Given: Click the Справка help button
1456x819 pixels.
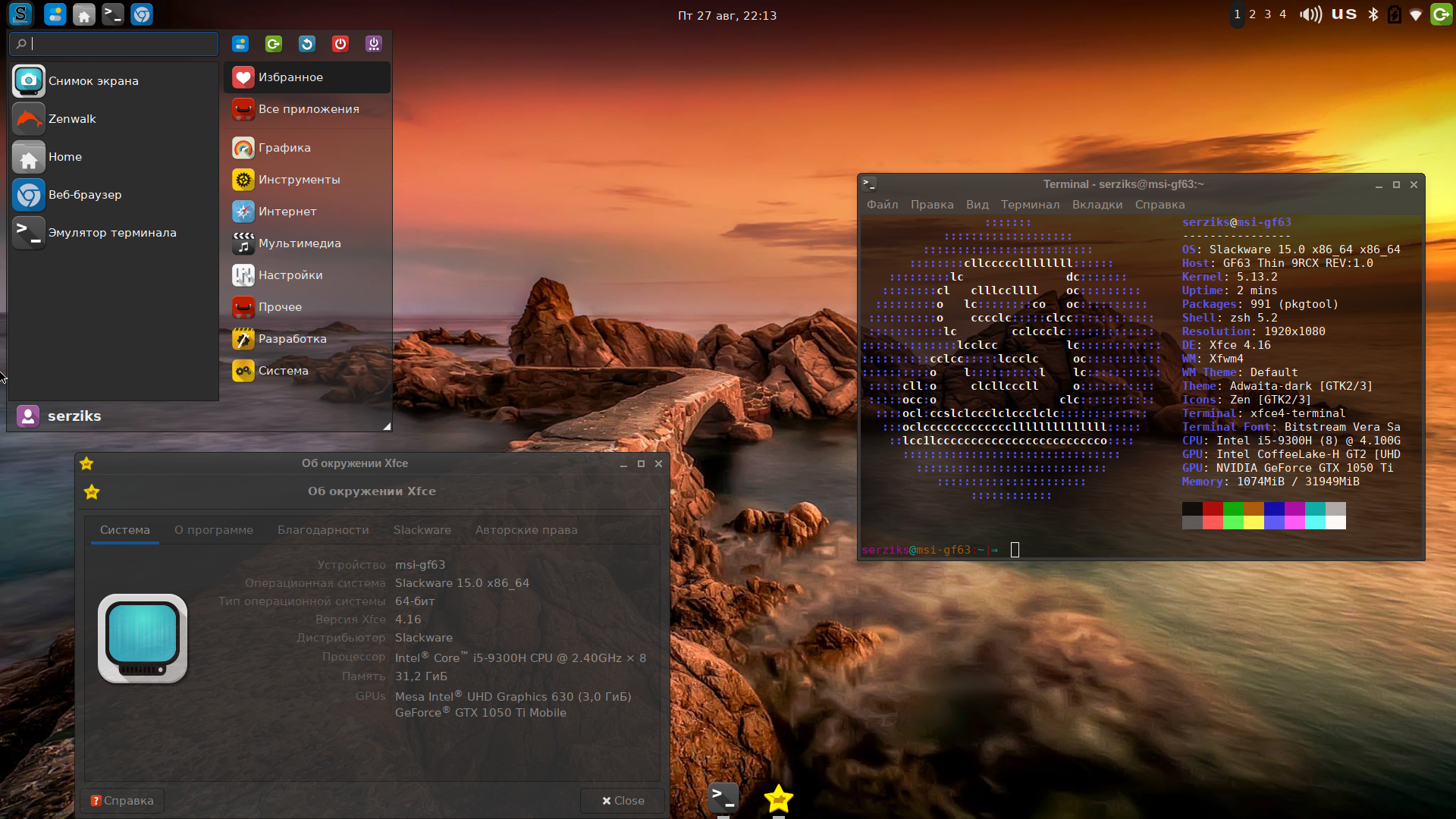Looking at the screenshot, I should click(122, 801).
